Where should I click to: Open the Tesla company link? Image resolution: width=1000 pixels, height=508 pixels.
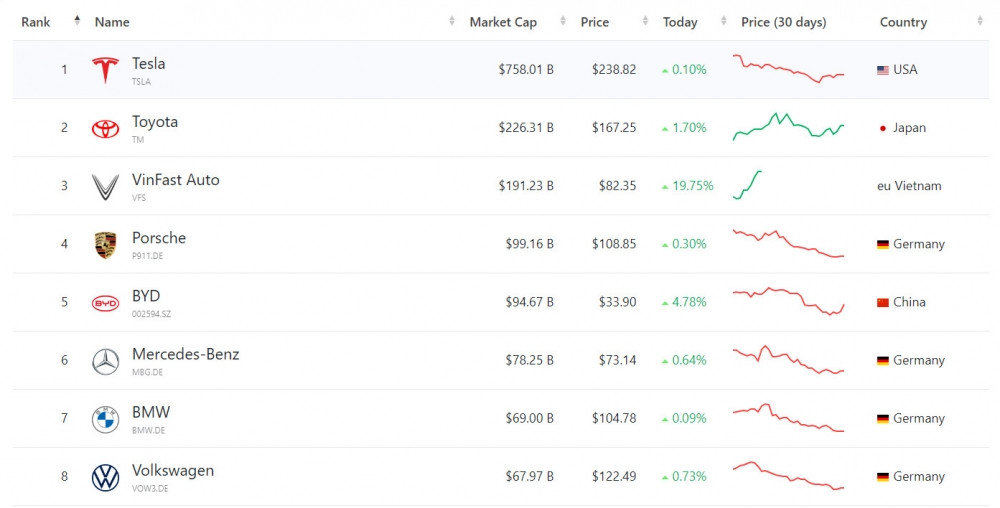(x=149, y=63)
